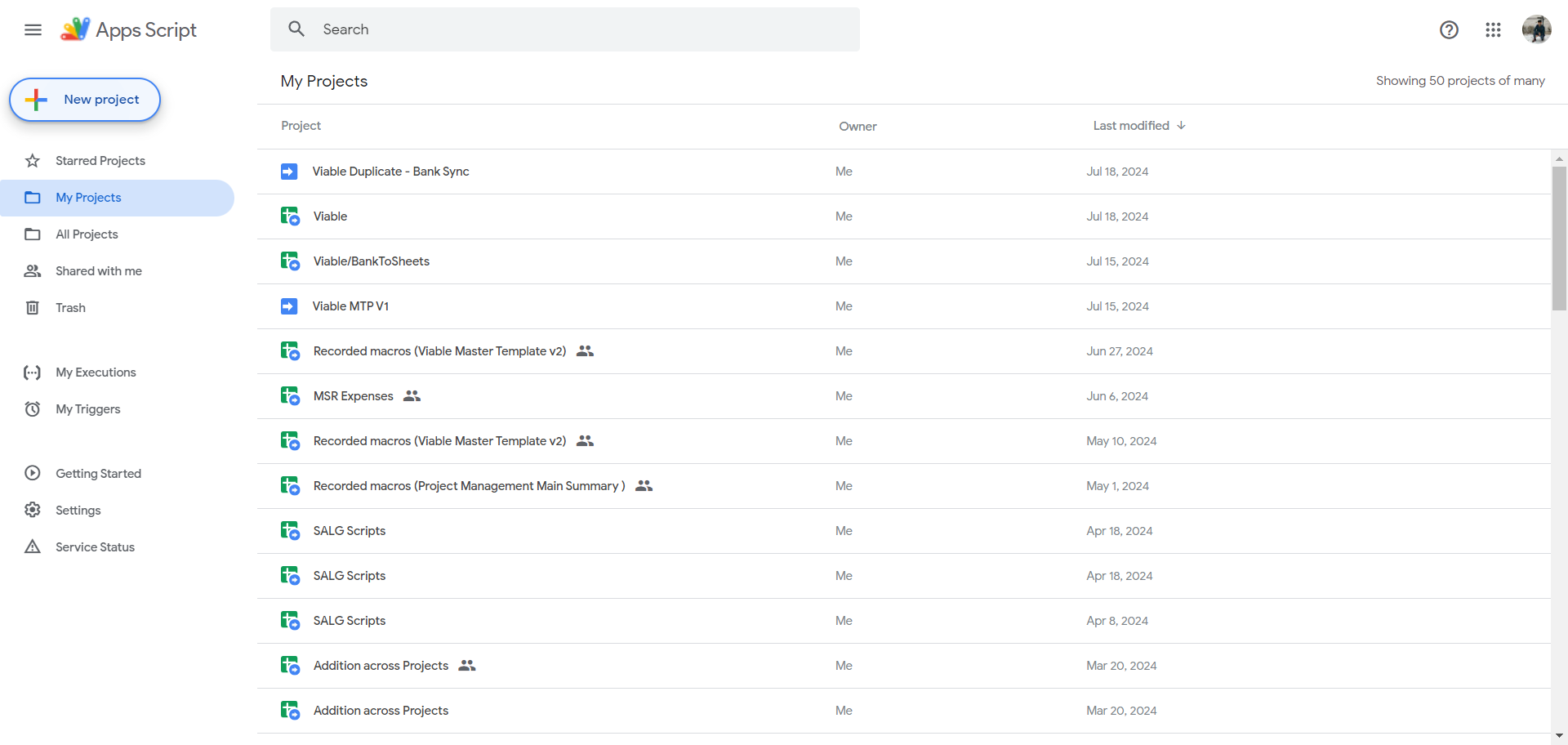Click the plus icon in New project
The height and width of the screenshot is (745, 1568).
point(36,100)
